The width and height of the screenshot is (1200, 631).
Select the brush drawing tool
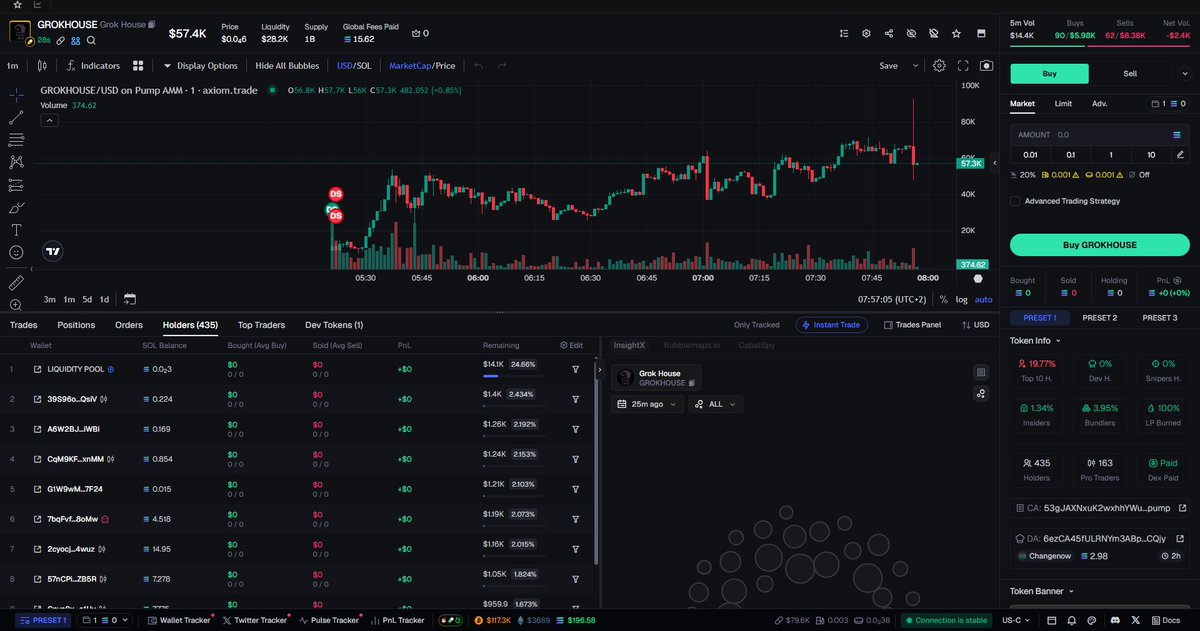click(x=16, y=208)
